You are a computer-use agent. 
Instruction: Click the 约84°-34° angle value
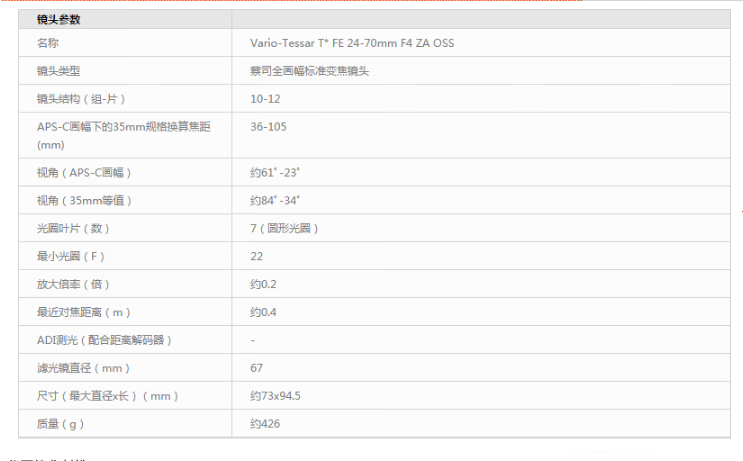275,200
